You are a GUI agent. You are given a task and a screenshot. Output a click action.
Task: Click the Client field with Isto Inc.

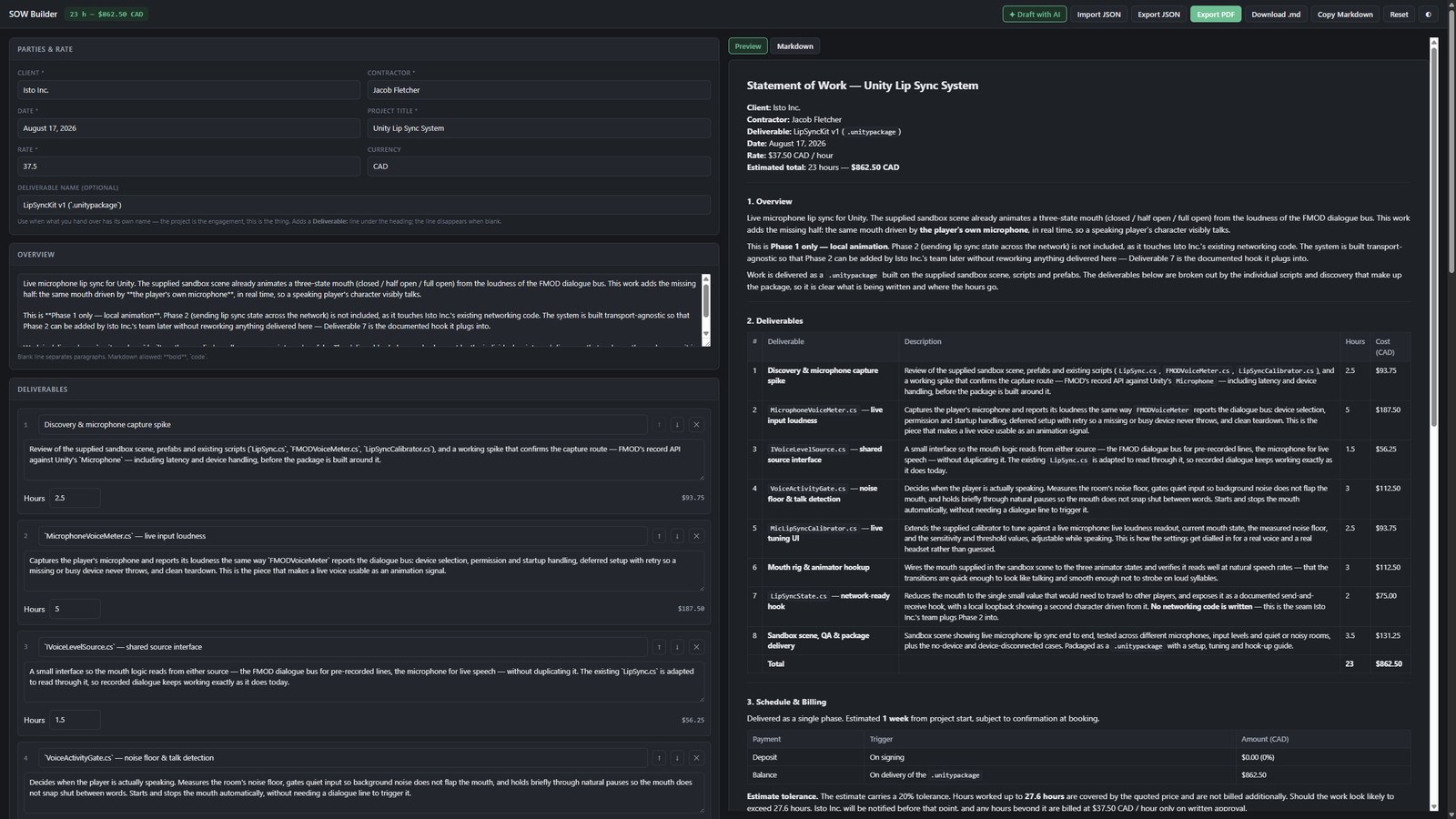click(188, 90)
